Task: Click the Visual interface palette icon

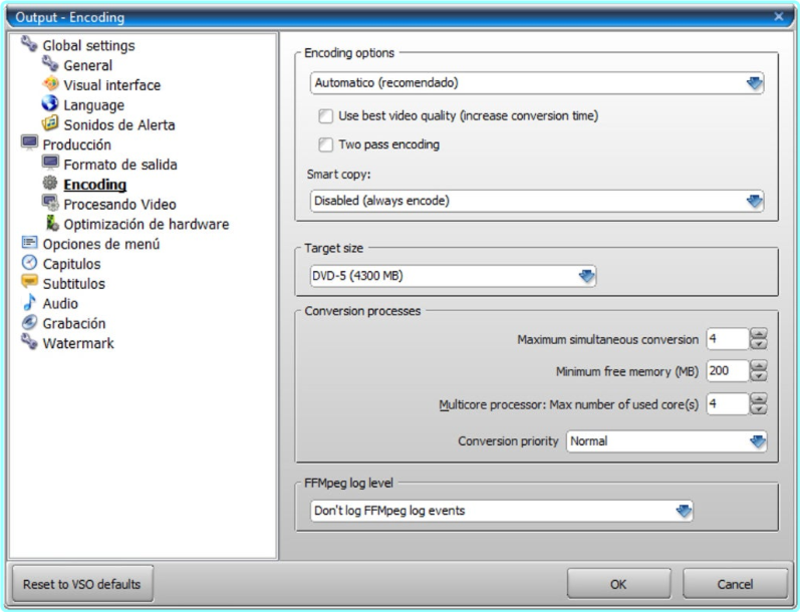Action: click(x=50, y=84)
